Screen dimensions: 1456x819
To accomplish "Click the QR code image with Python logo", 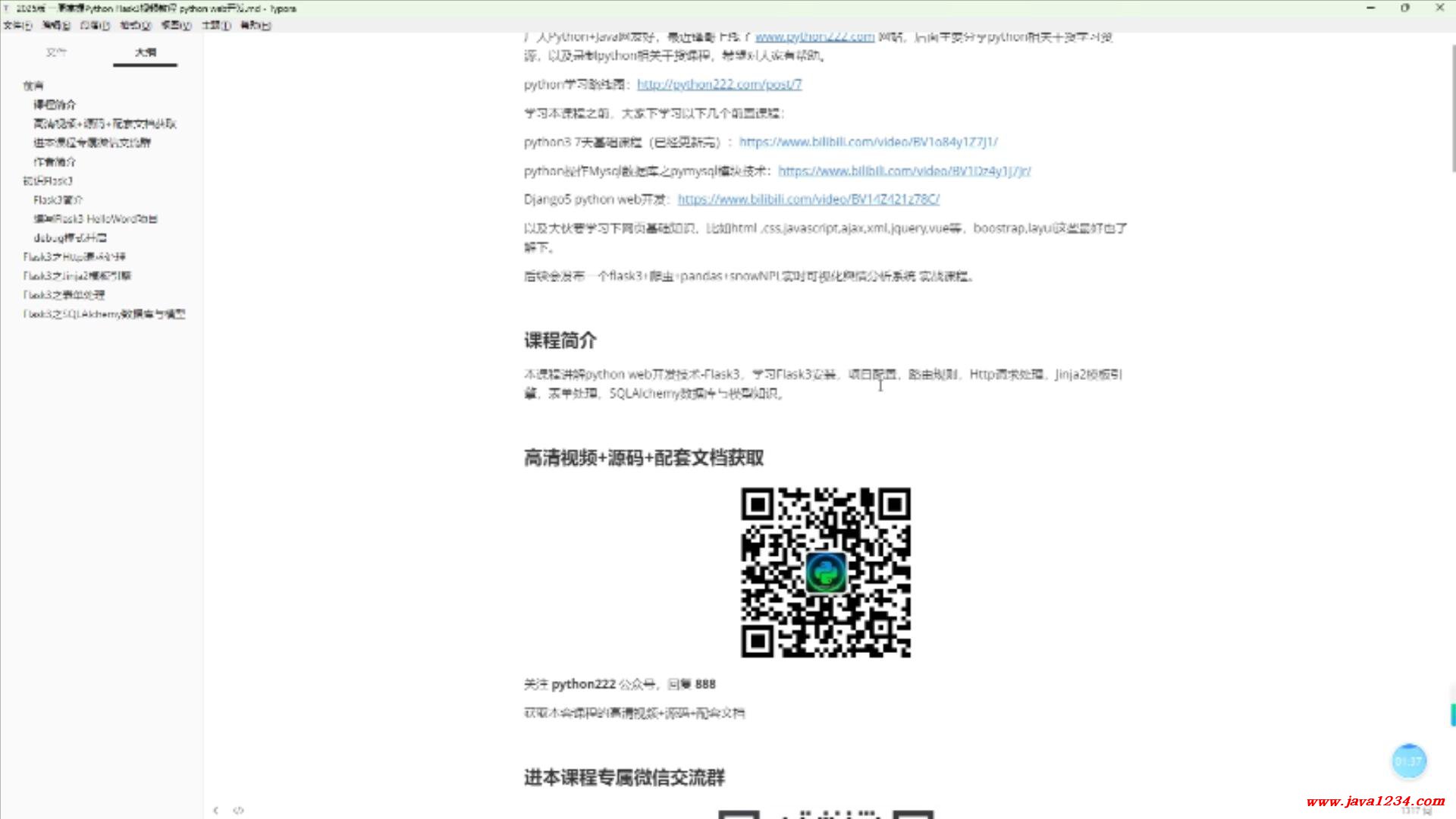I will (825, 573).
